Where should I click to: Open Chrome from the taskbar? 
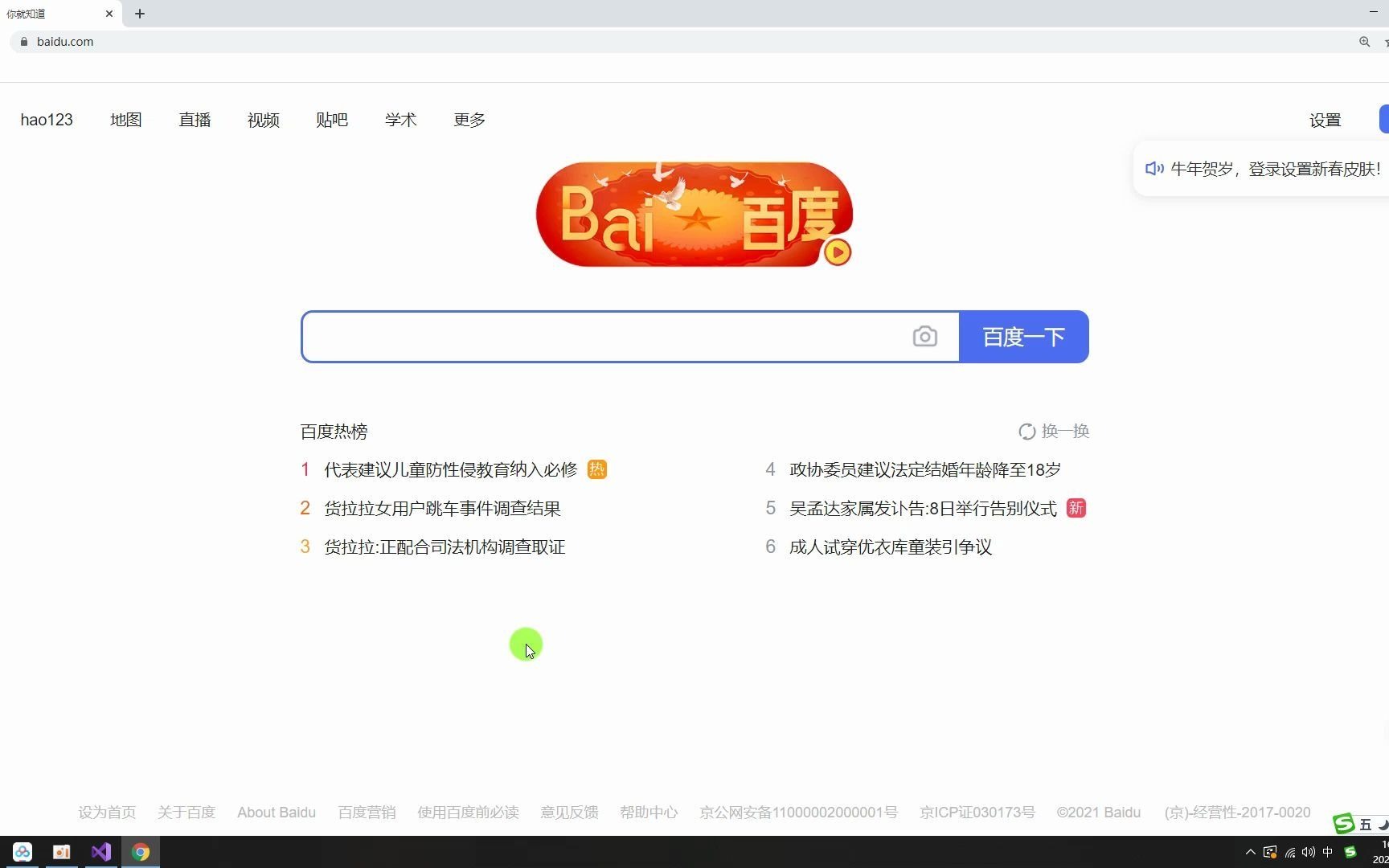pos(141,852)
